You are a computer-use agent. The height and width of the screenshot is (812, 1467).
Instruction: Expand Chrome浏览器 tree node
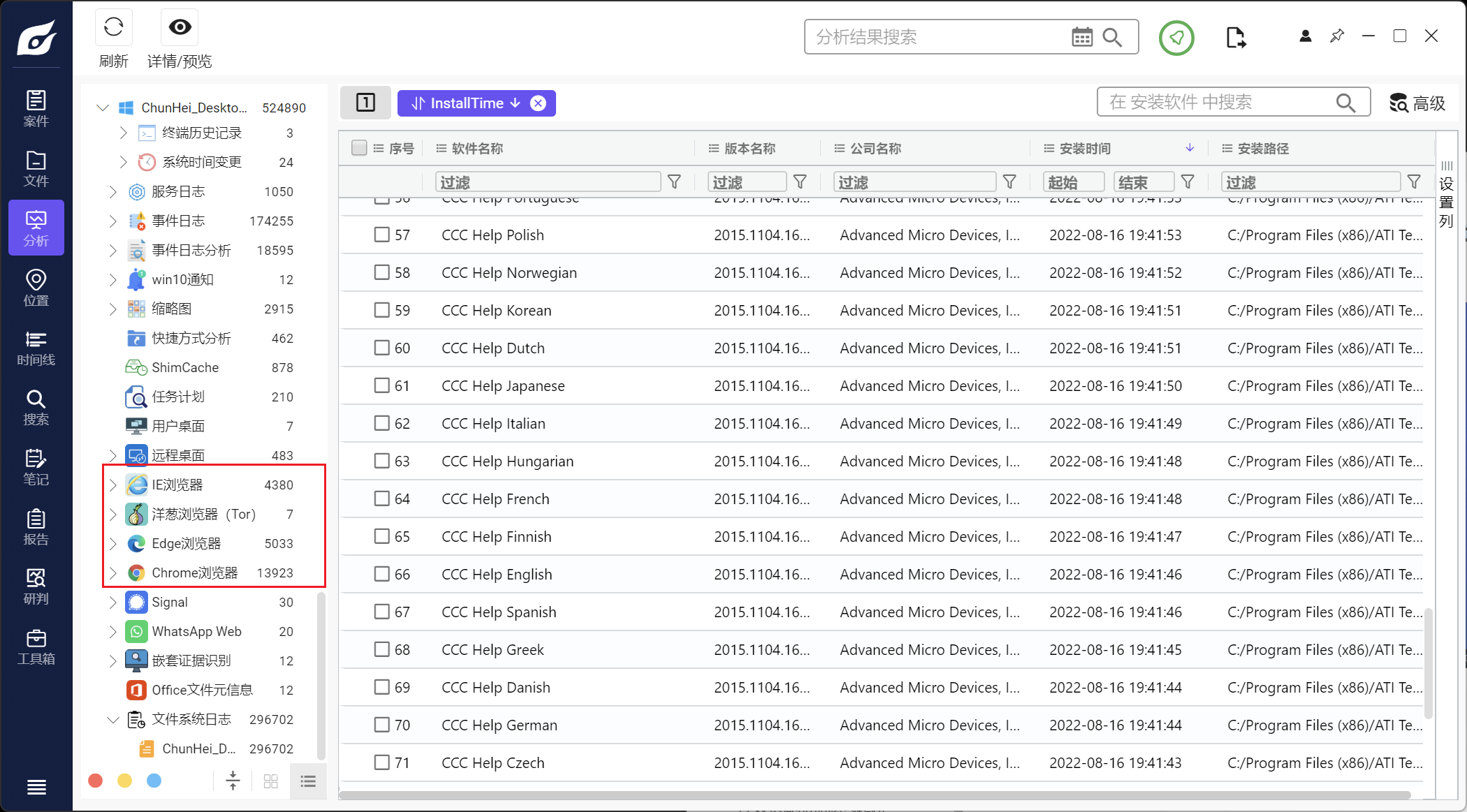click(x=112, y=573)
